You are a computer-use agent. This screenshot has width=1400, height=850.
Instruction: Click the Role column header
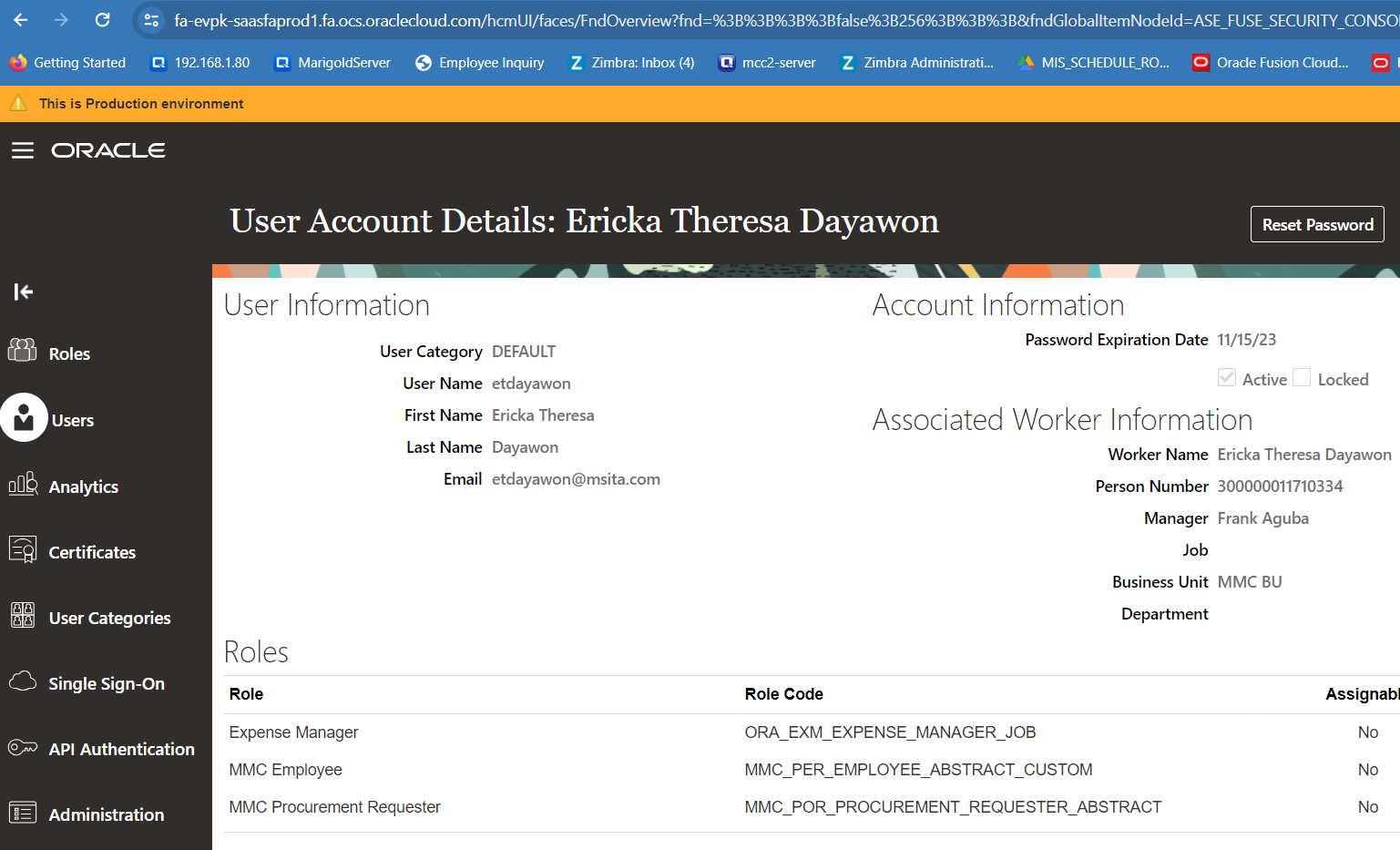(x=246, y=694)
